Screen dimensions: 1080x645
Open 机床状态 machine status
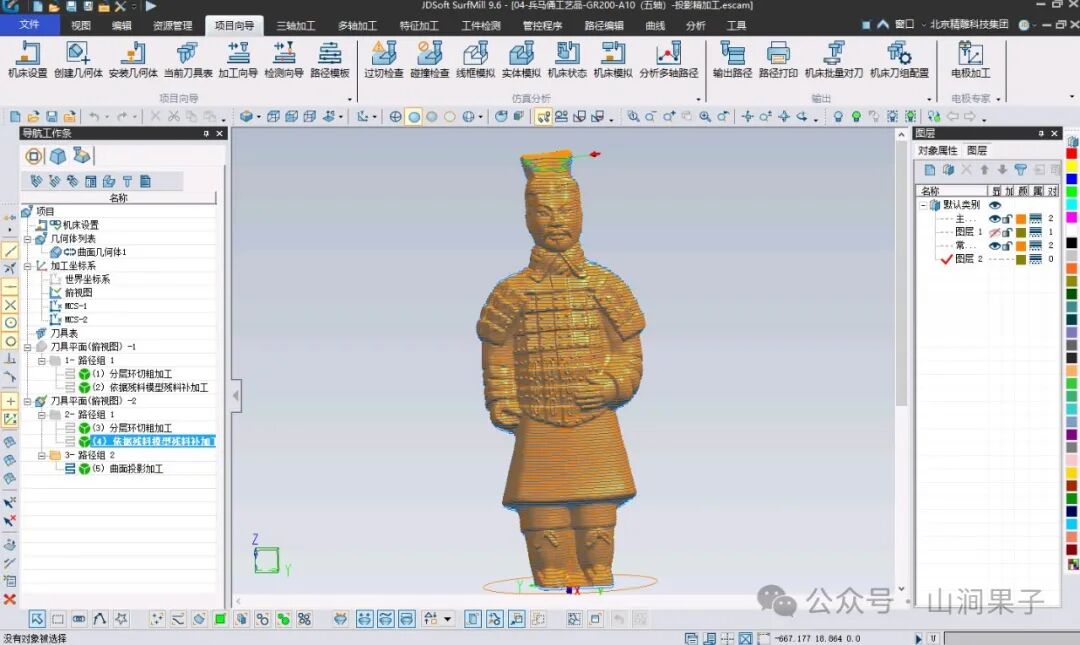[x=567, y=59]
